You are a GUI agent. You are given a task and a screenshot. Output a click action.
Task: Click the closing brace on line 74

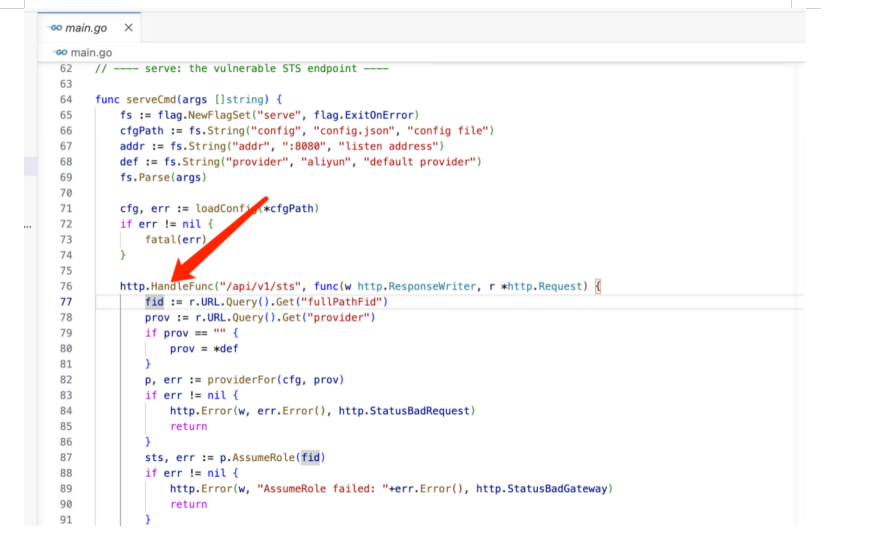[123, 255]
